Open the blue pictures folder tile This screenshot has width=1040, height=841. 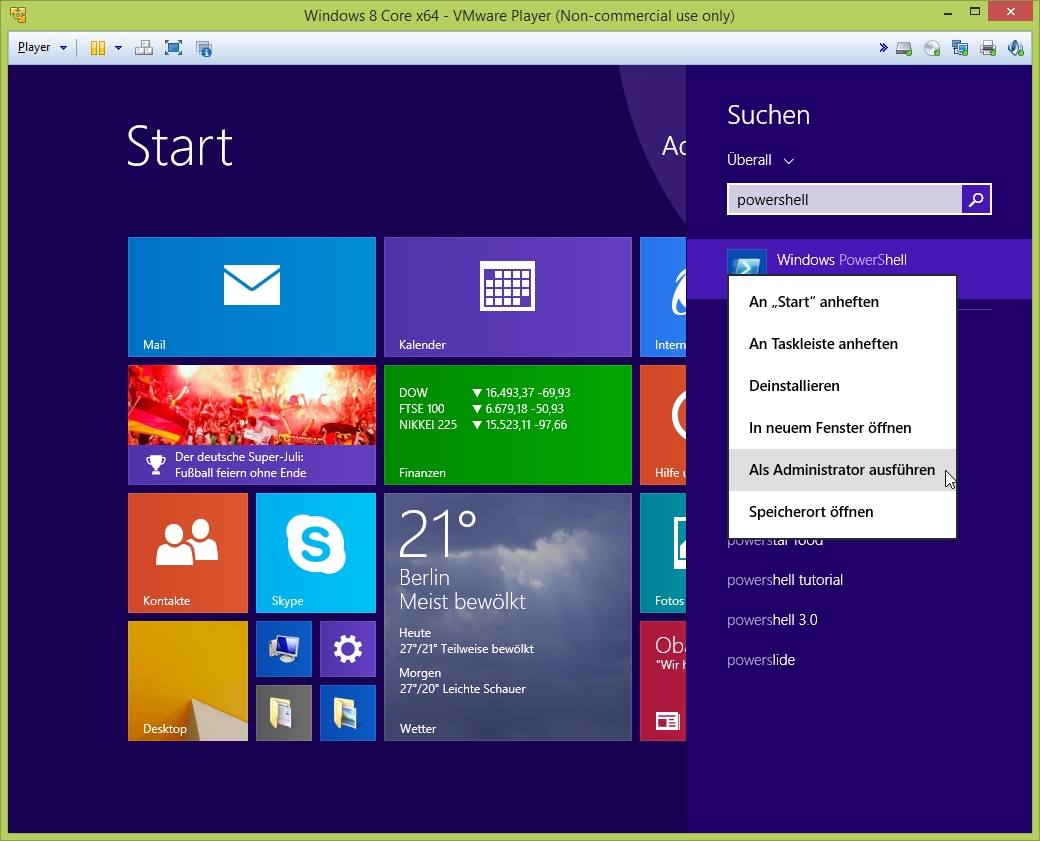(348, 713)
